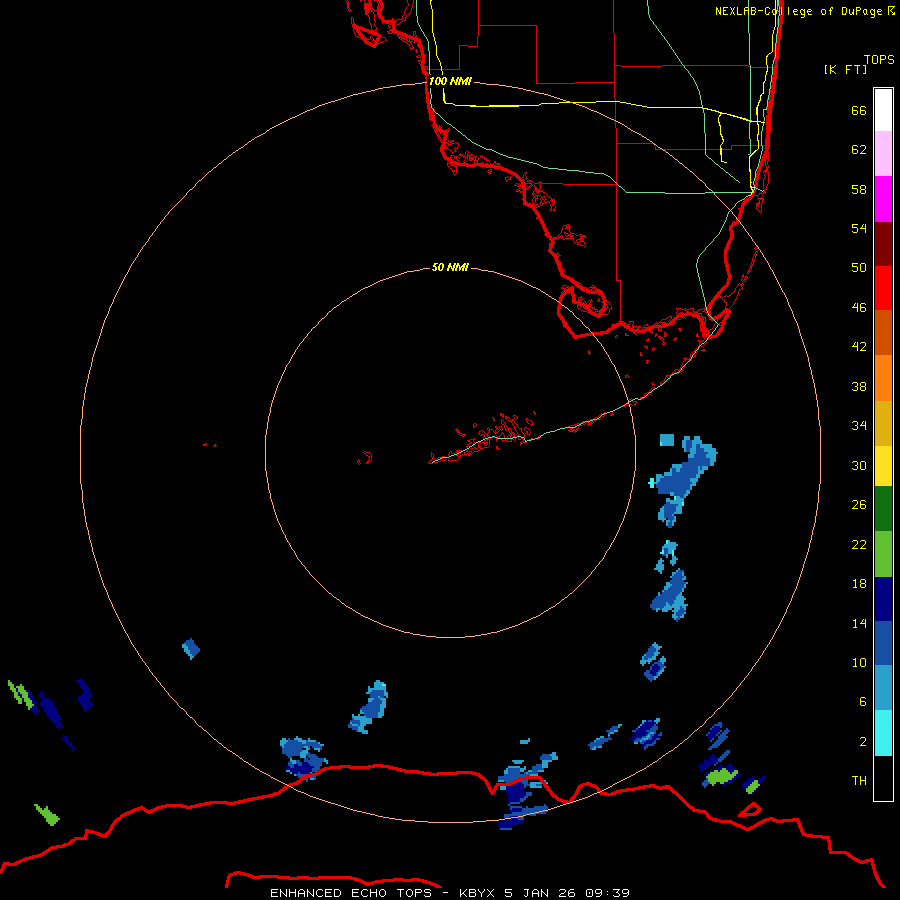
Task: Click the "100 NMI" range ring label
Action: click(x=450, y=81)
